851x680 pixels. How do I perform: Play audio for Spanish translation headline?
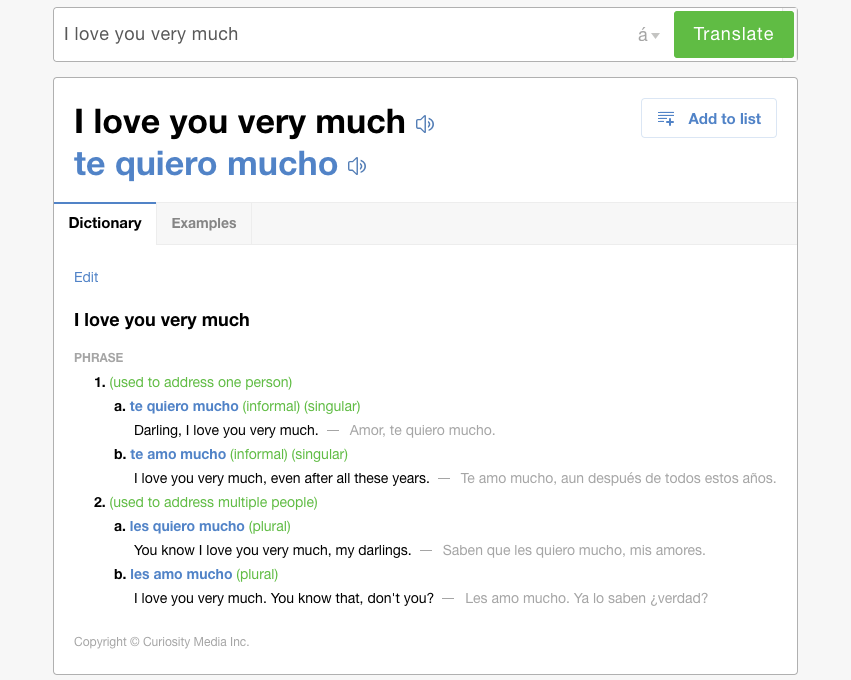click(x=357, y=166)
